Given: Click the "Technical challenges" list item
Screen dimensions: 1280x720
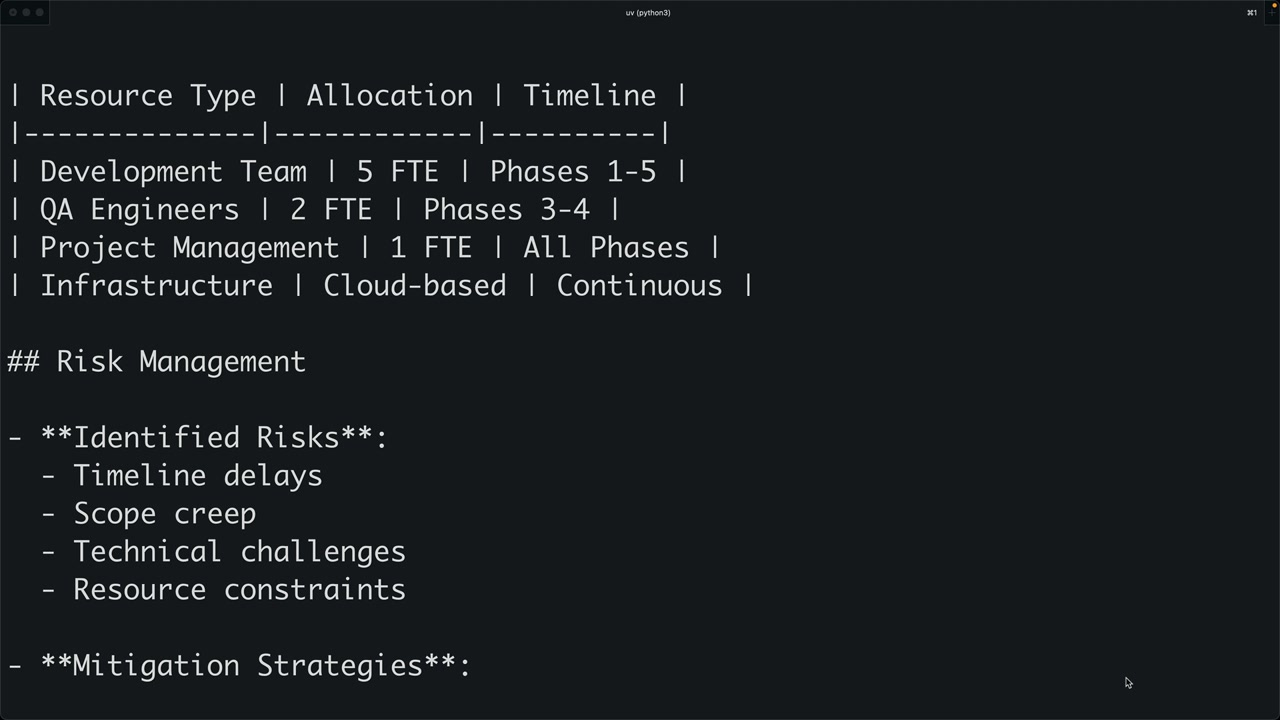Looking at the screenshot, I should [239, 552].
